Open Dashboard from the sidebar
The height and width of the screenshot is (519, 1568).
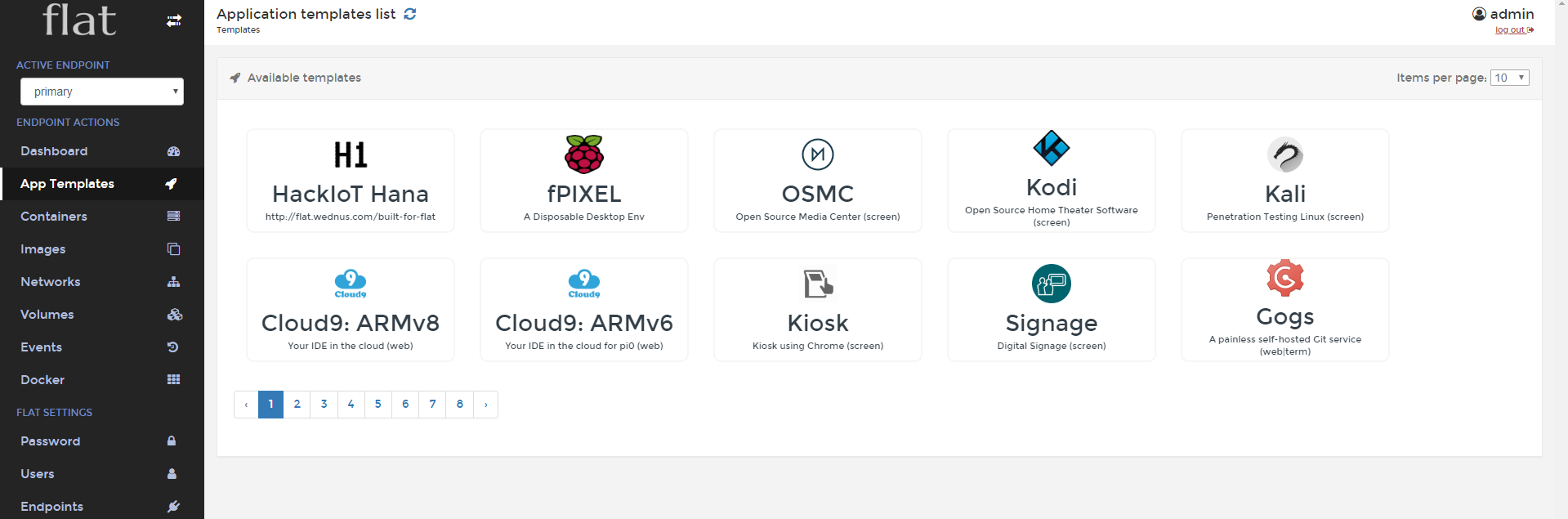point(102,151)
